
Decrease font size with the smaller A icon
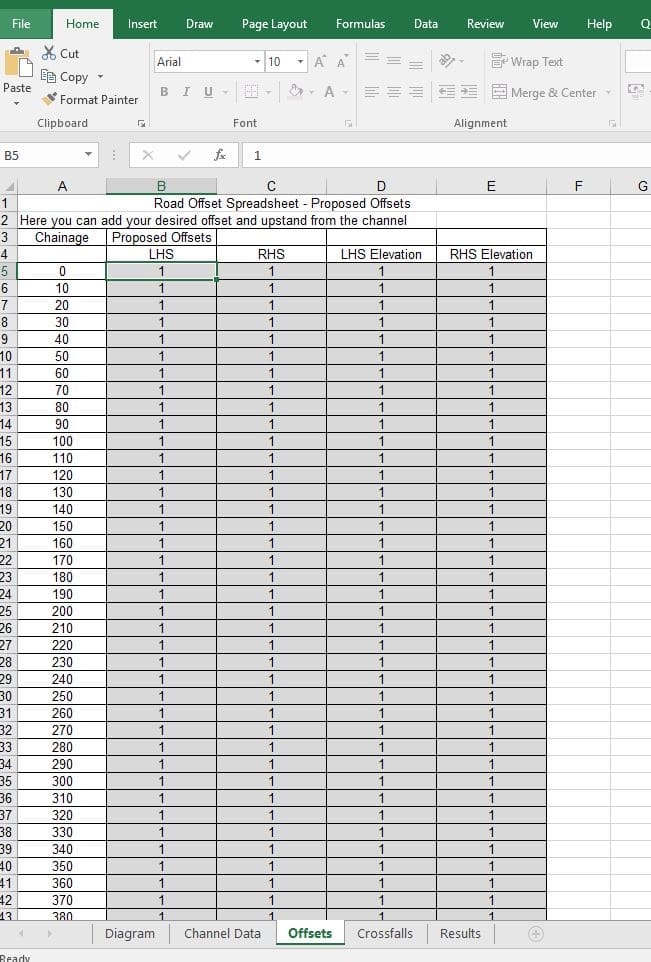click(342, 61)
